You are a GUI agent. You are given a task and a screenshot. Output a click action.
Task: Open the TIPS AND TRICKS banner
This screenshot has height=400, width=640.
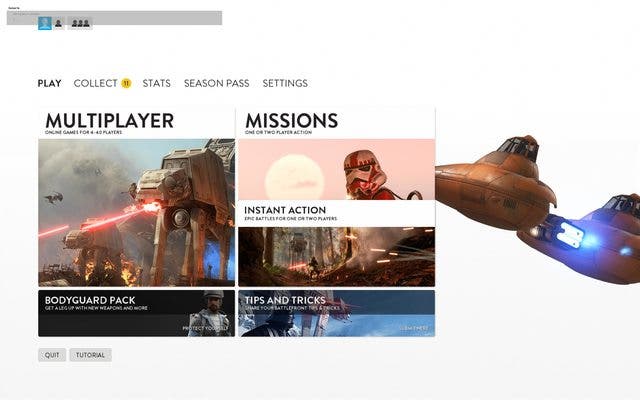pyautogui.click(x=337, y=313)
